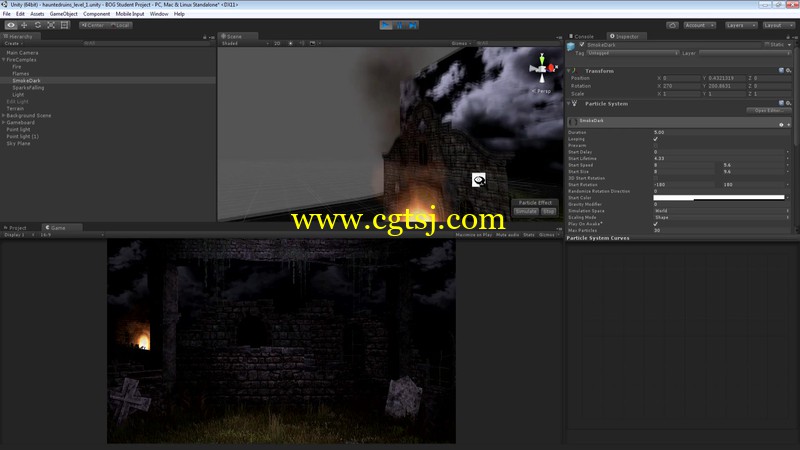This screenshot has height=450, width=800.
Task: Open the Static dropdown arrow
Action: tap(789, 44)
